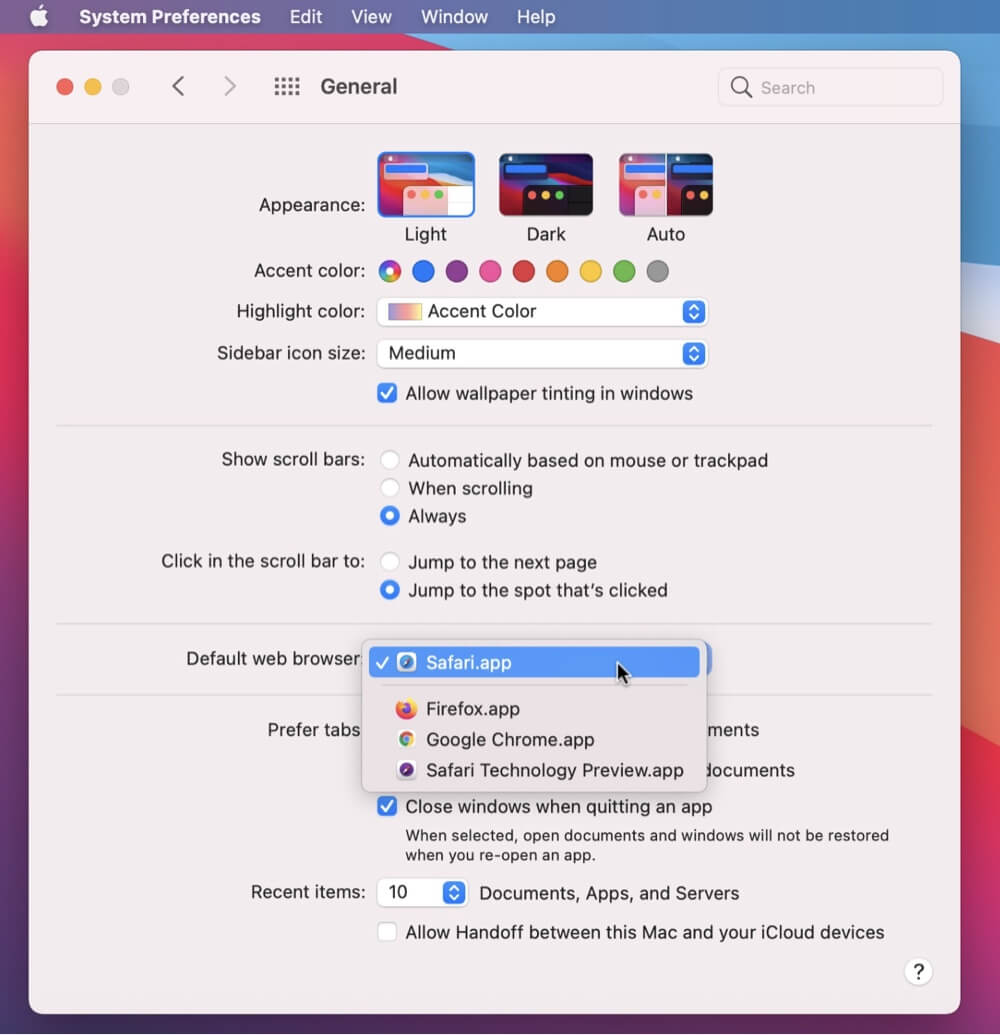Open the Show All preferences grid
The height and width of the screenshot is (1035, 1000).
pyautogui.click(x=287, y=86)
